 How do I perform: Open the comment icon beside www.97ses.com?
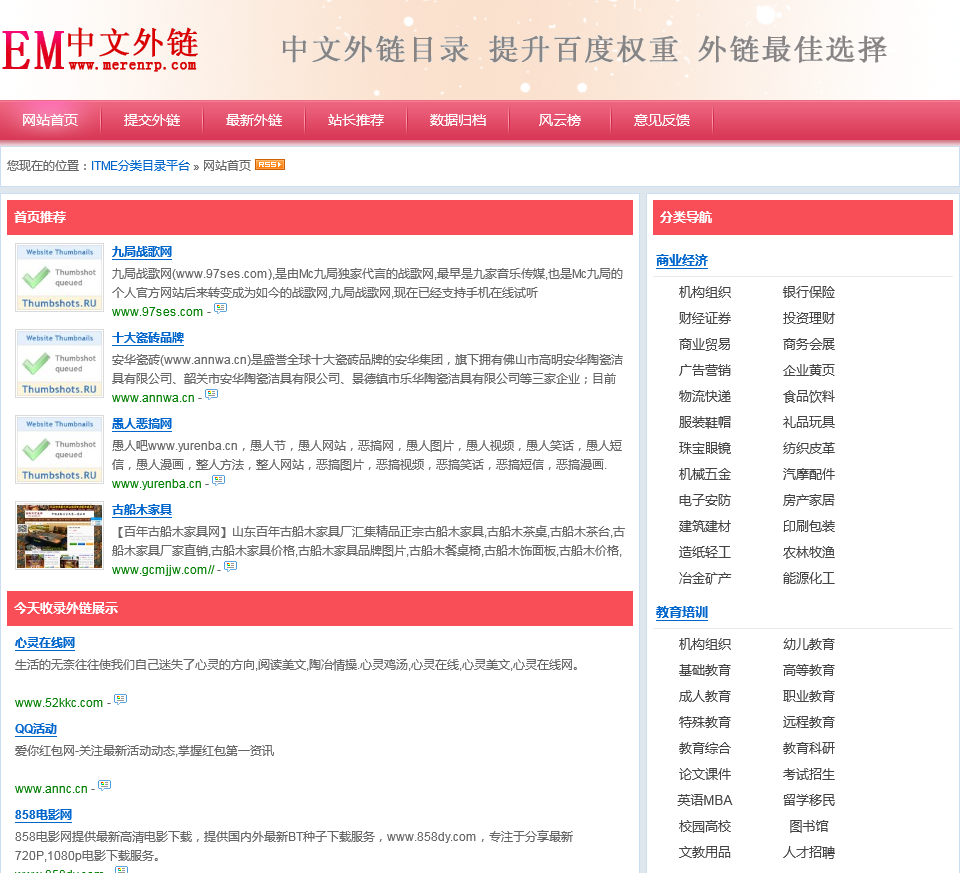tap(220, 308)
